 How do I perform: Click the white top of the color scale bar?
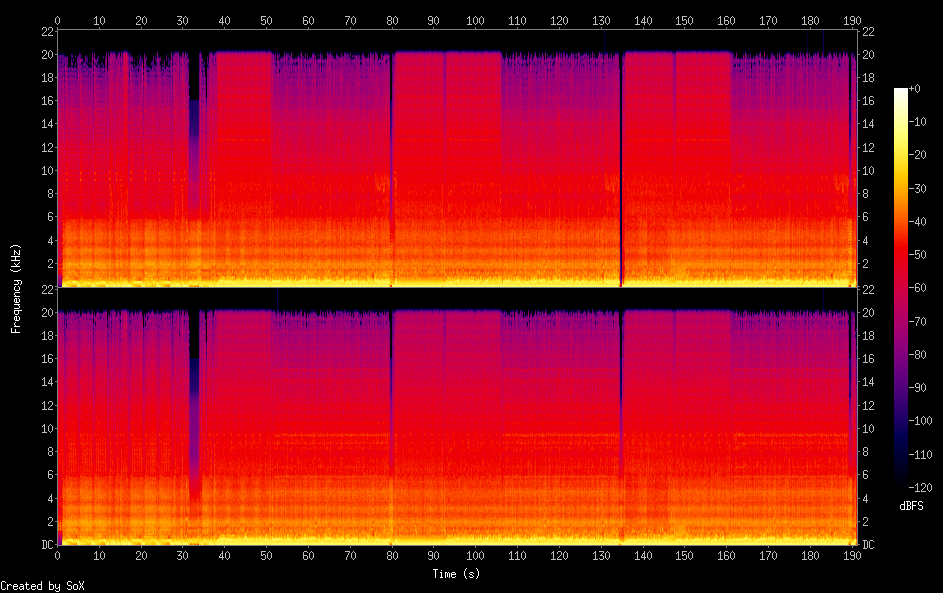(x=901, y=93)
